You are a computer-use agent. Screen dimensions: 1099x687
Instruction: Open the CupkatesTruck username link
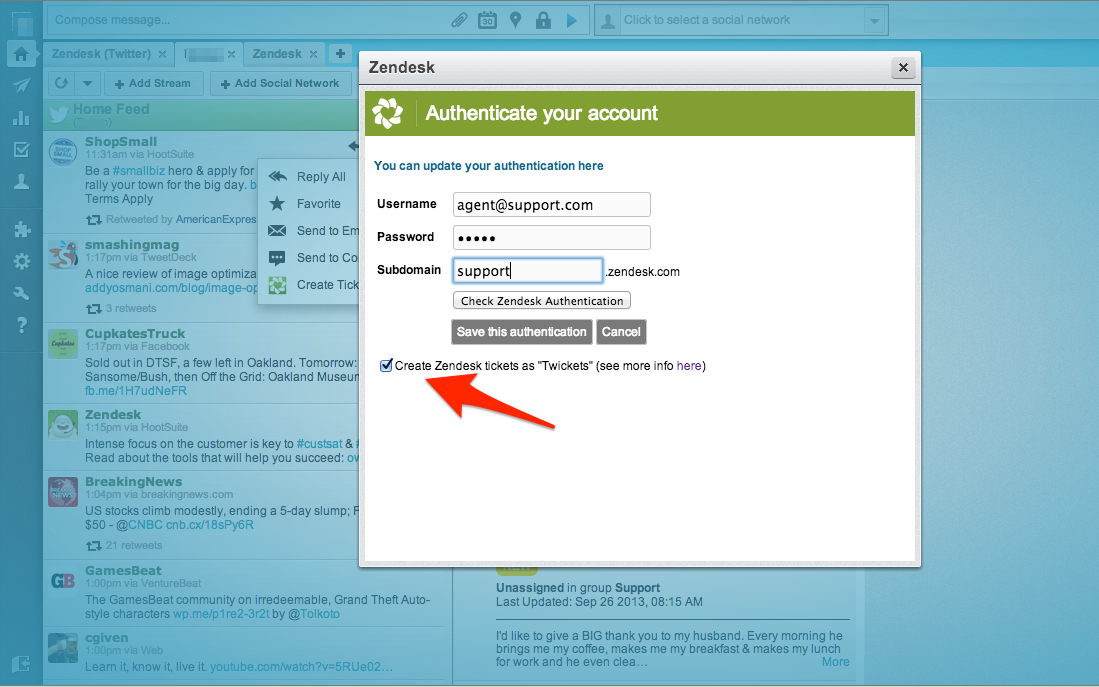pyautogui.click(x=135, y=334)
